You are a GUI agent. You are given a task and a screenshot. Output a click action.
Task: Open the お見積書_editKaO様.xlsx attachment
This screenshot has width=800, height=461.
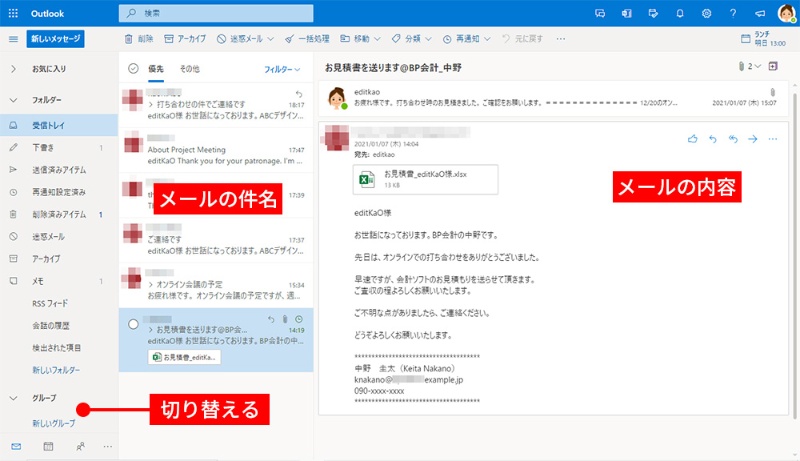tap(426, 179)
